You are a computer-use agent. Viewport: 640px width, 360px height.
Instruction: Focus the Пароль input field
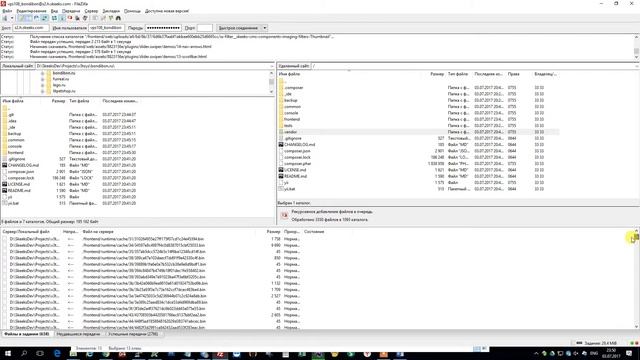(x=163, y=28)
